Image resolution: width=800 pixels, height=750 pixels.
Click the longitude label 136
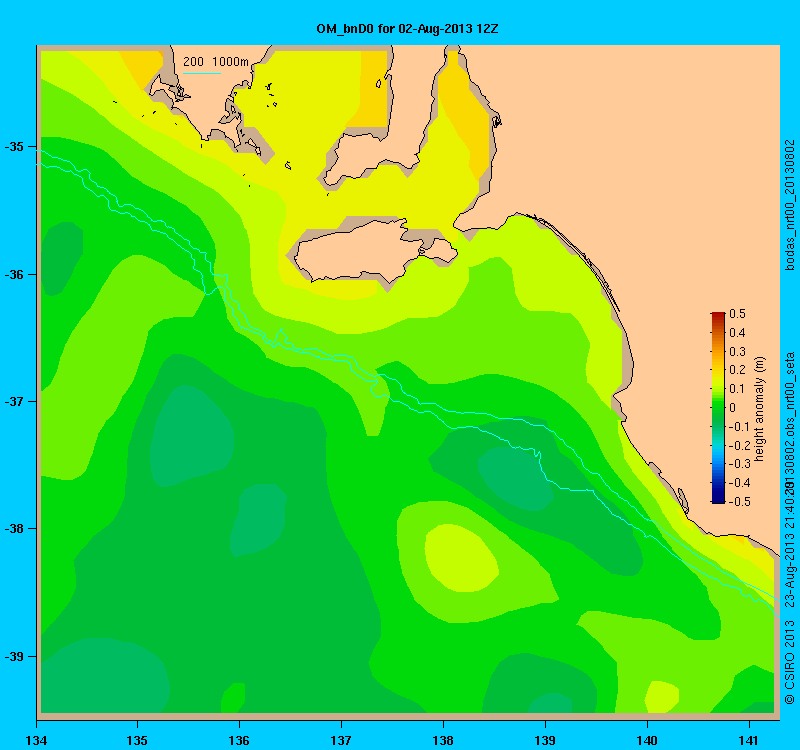pos(239,740)
